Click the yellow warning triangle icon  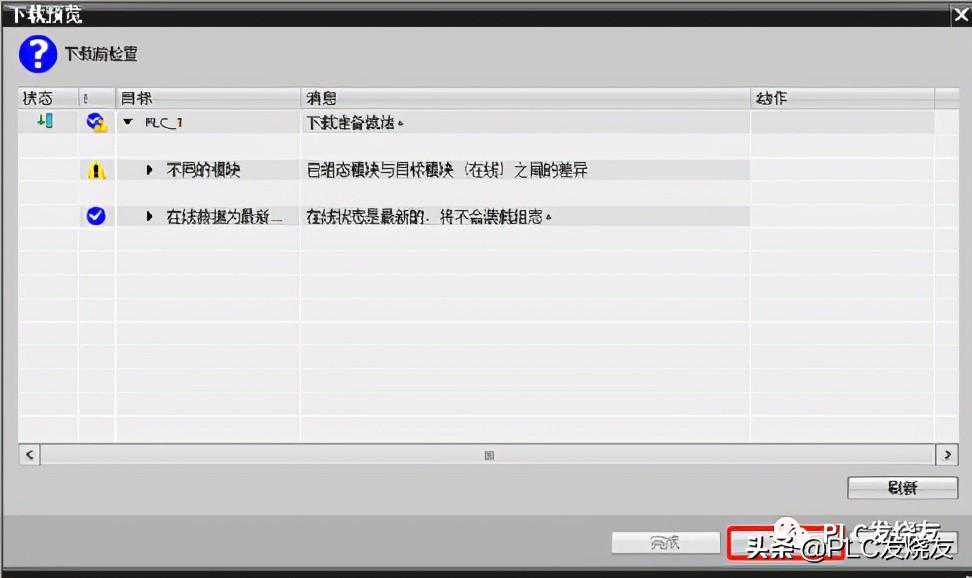click(x=96, y=170)
